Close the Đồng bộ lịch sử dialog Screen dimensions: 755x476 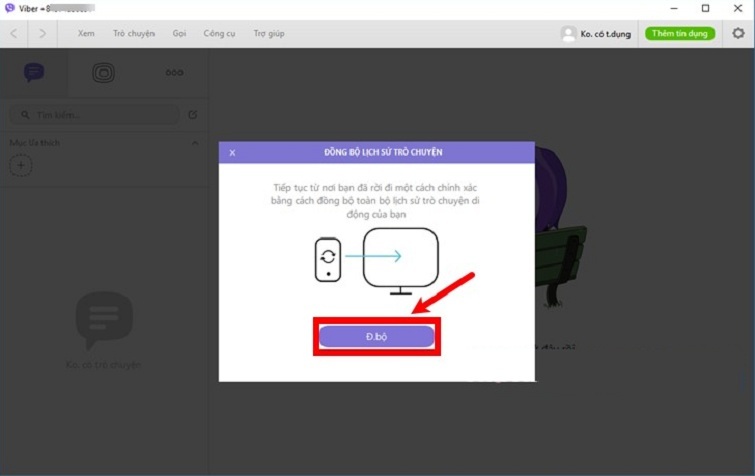(x=232, y=152)
